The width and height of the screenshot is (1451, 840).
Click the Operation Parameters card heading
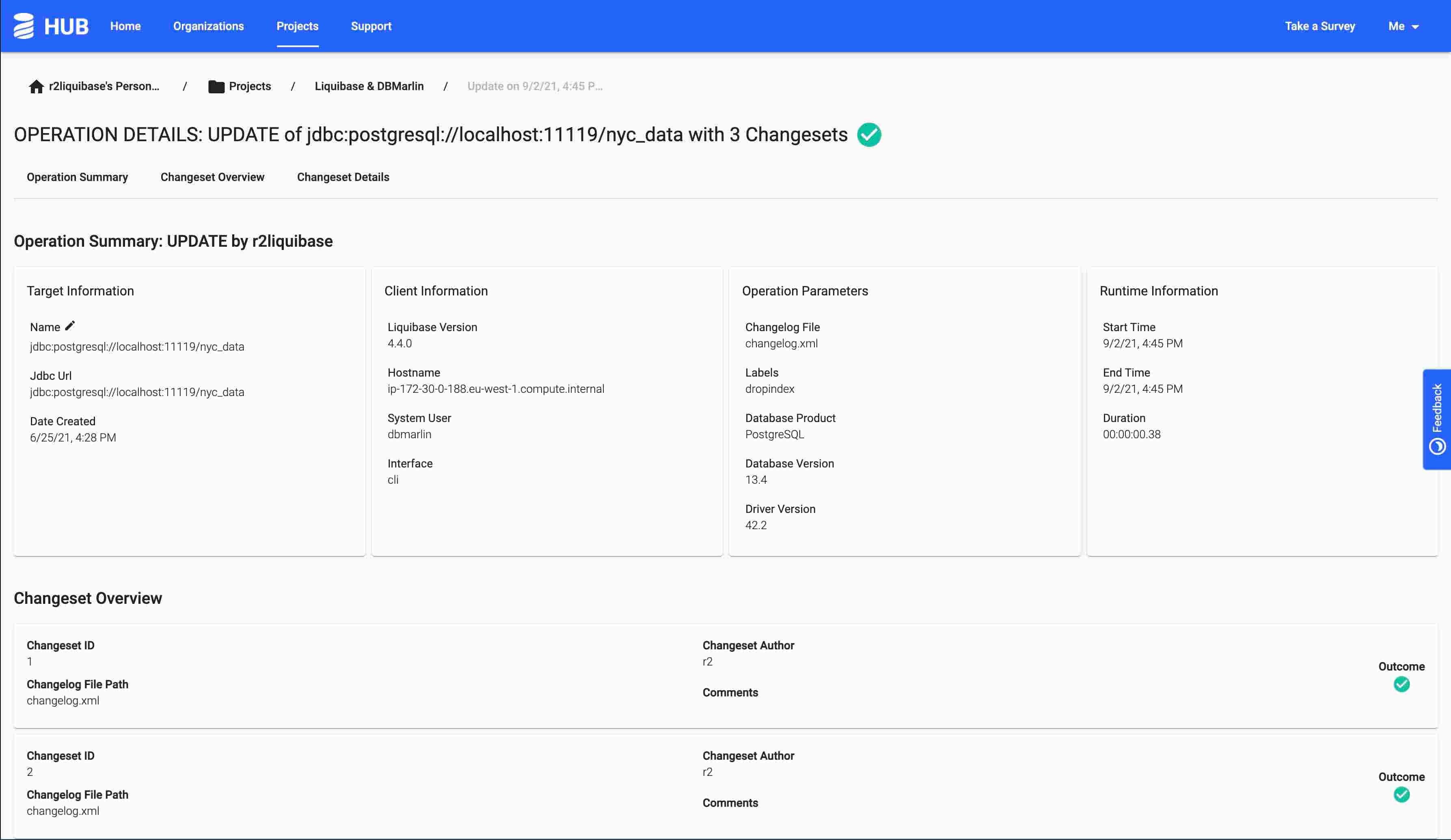tap(805, 291)
